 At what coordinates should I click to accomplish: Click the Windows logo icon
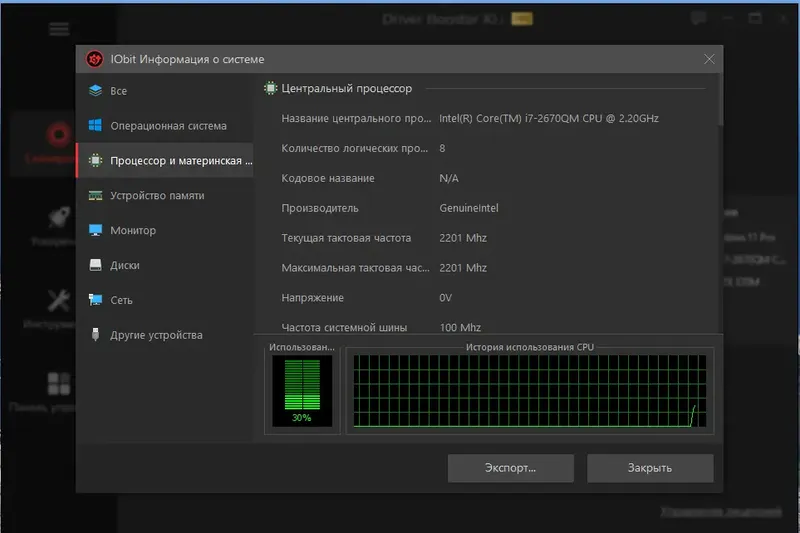point(95,125)
